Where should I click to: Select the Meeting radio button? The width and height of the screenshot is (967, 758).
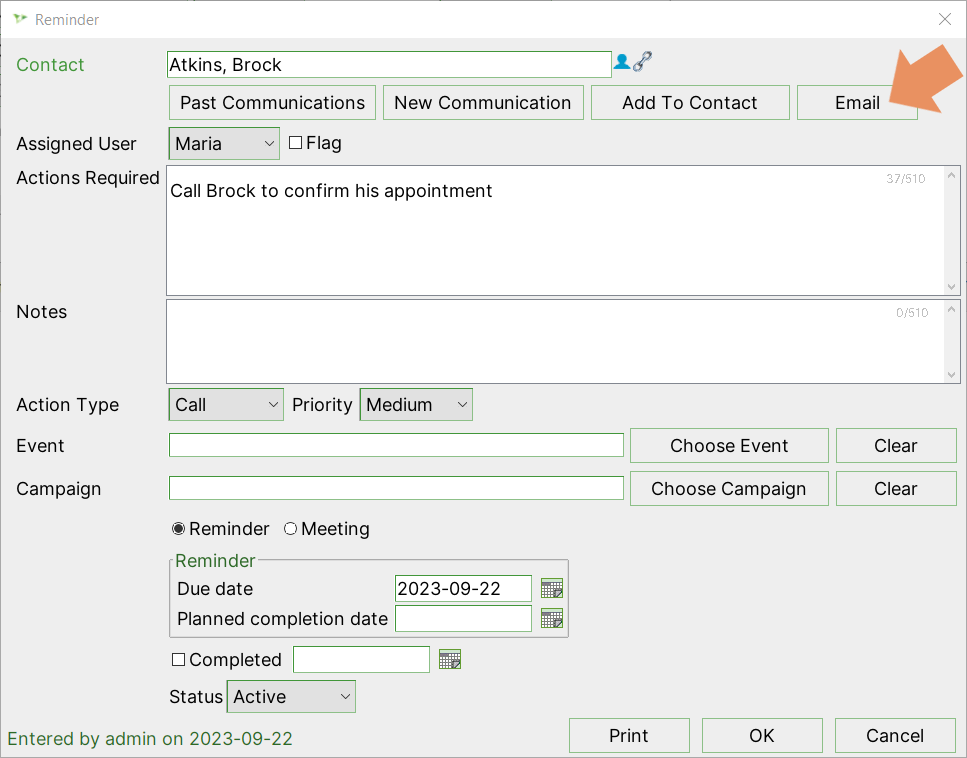click(x=290, y=529)
